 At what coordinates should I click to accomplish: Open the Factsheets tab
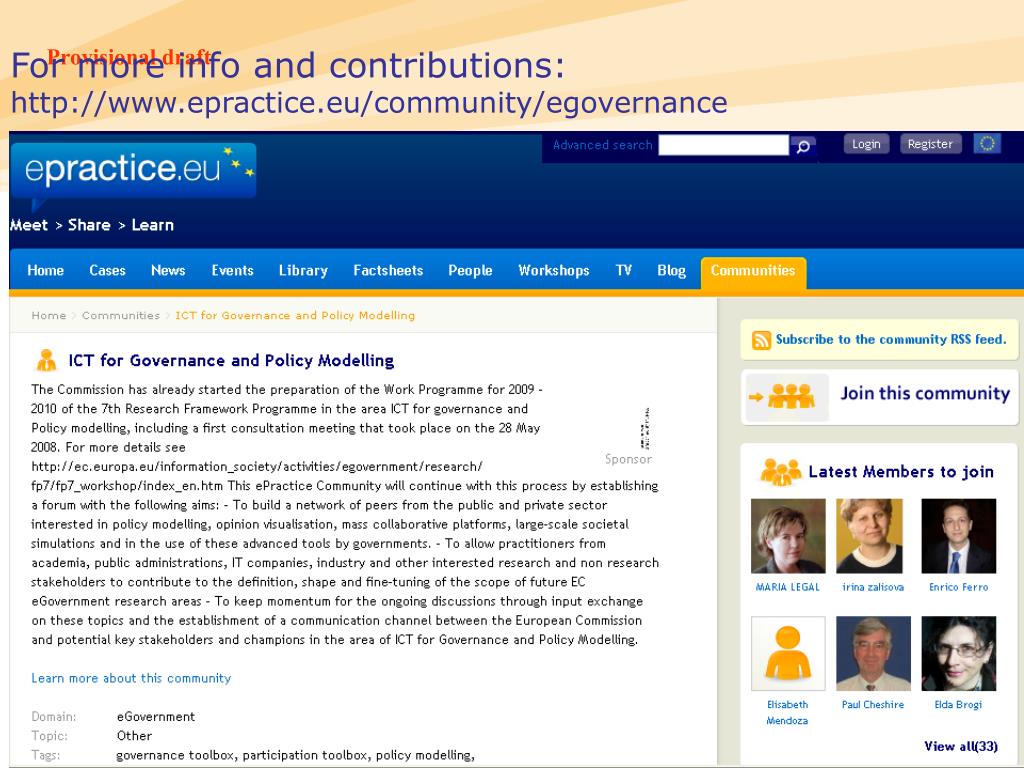click(388, 270)
